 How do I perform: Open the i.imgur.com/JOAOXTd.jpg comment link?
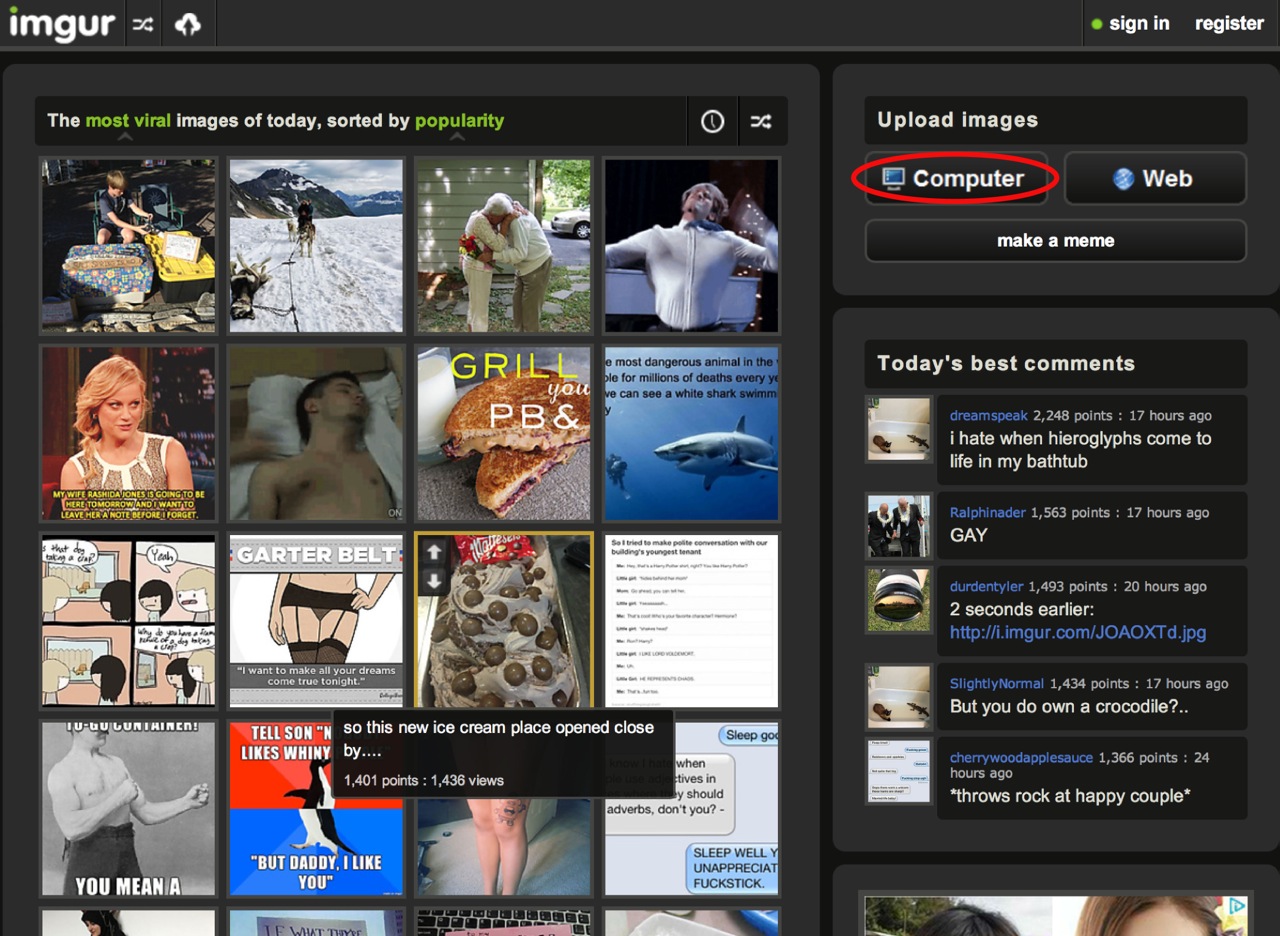click(1078, 632)
